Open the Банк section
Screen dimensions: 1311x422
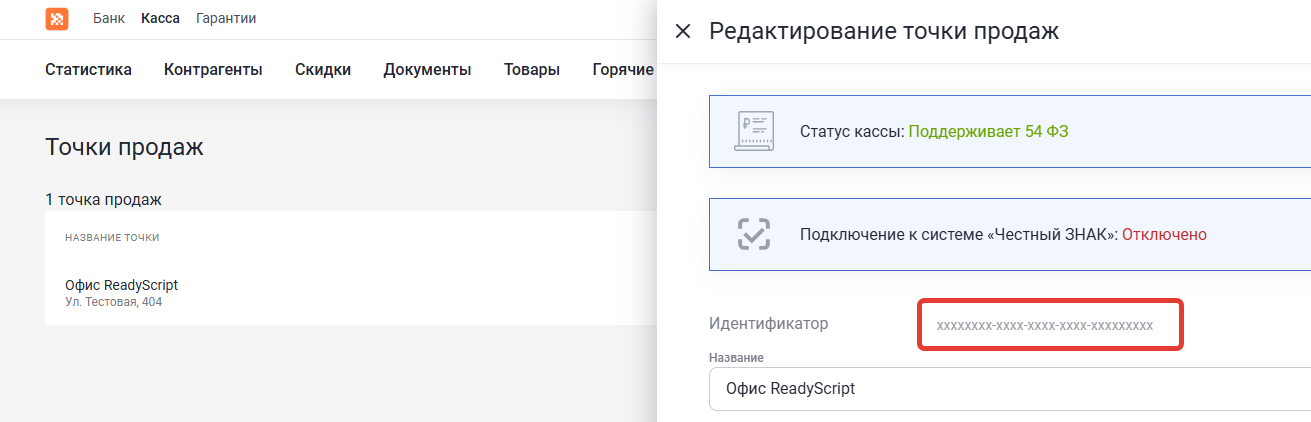(x=110, y=18)
